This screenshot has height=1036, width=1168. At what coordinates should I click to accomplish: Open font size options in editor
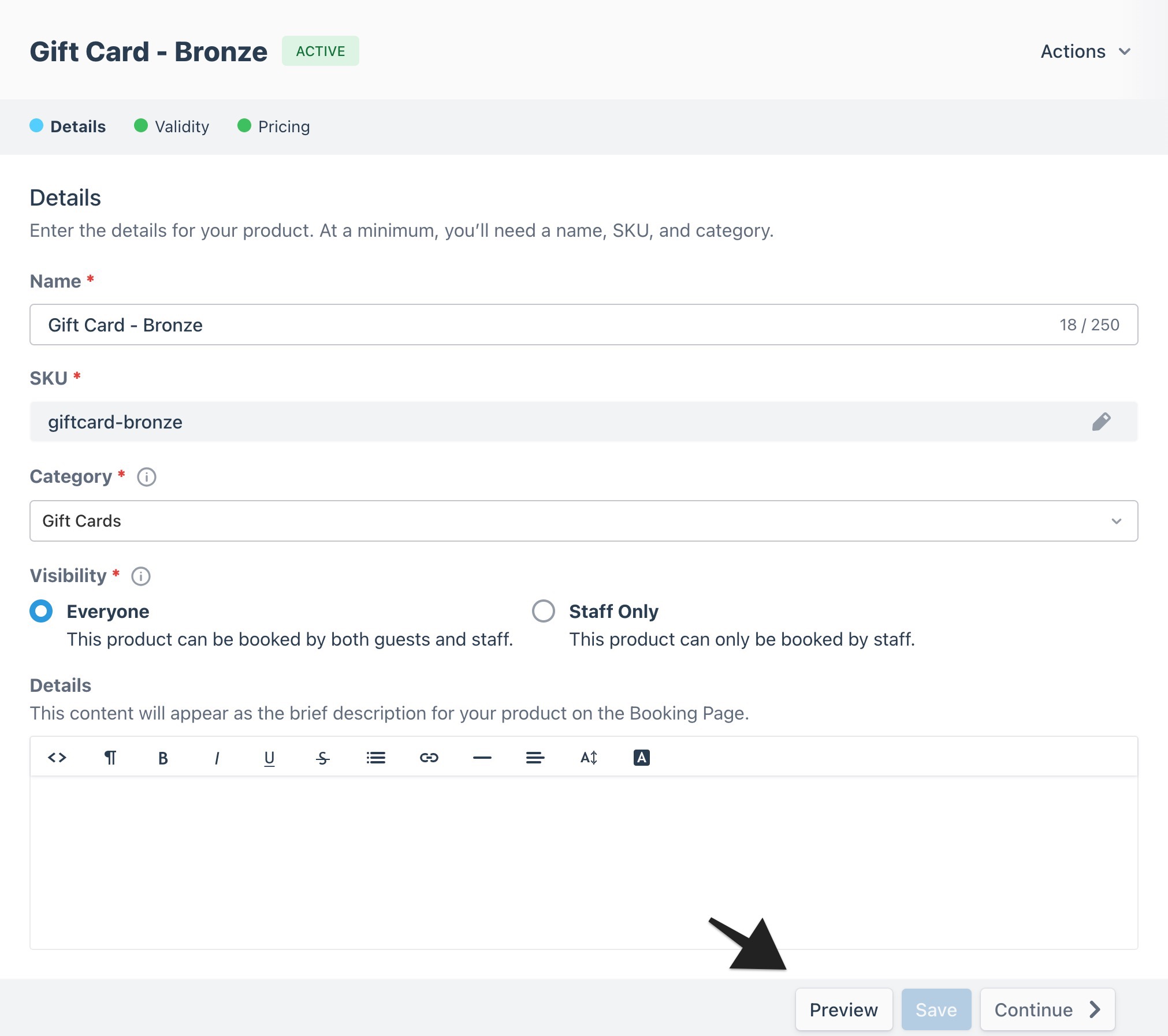point(589,757)
